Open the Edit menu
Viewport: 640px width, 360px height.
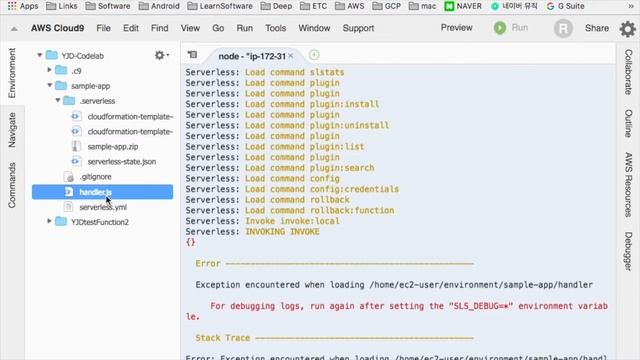click(131, 28)
